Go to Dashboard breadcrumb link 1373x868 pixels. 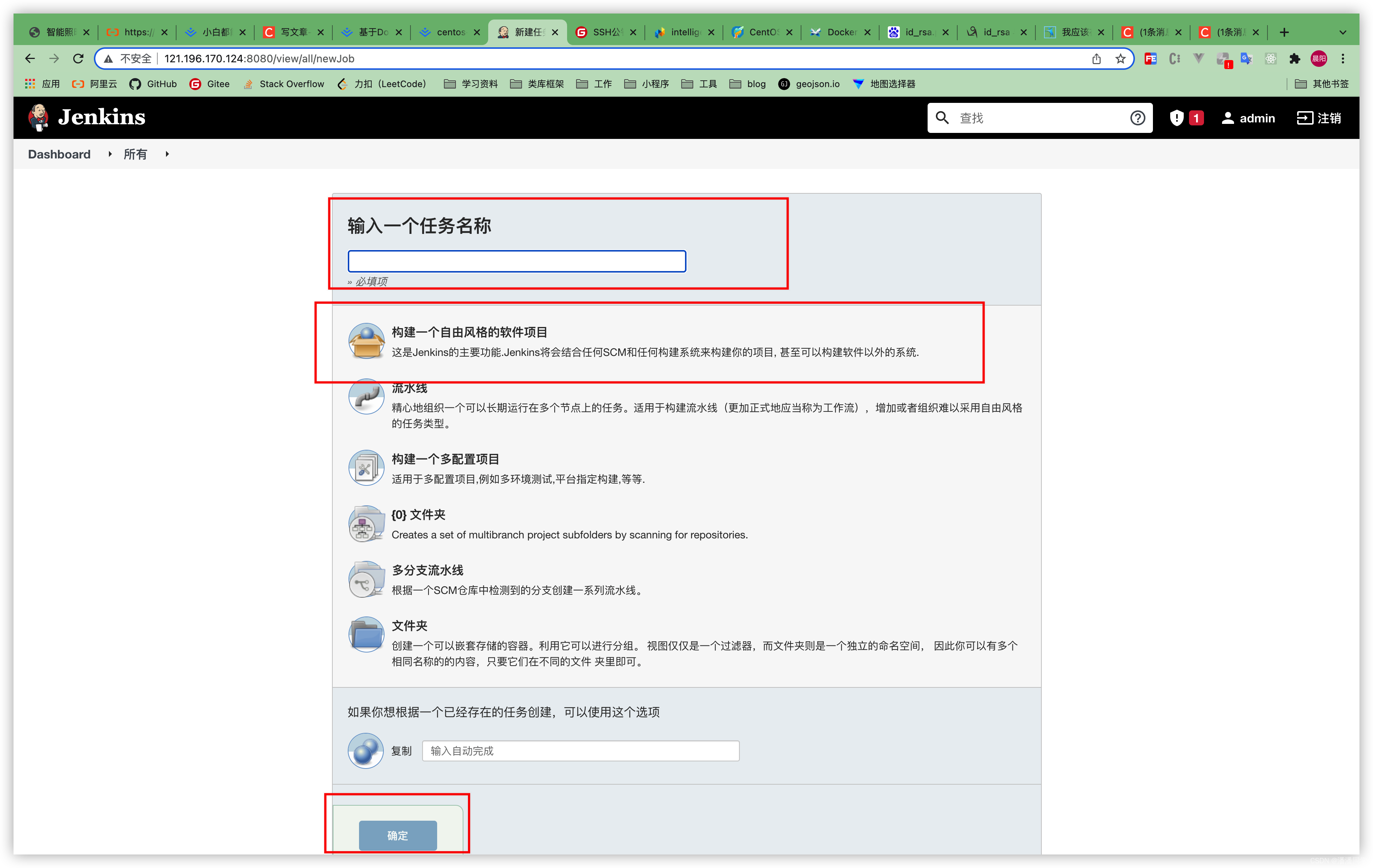coord(59,154)
